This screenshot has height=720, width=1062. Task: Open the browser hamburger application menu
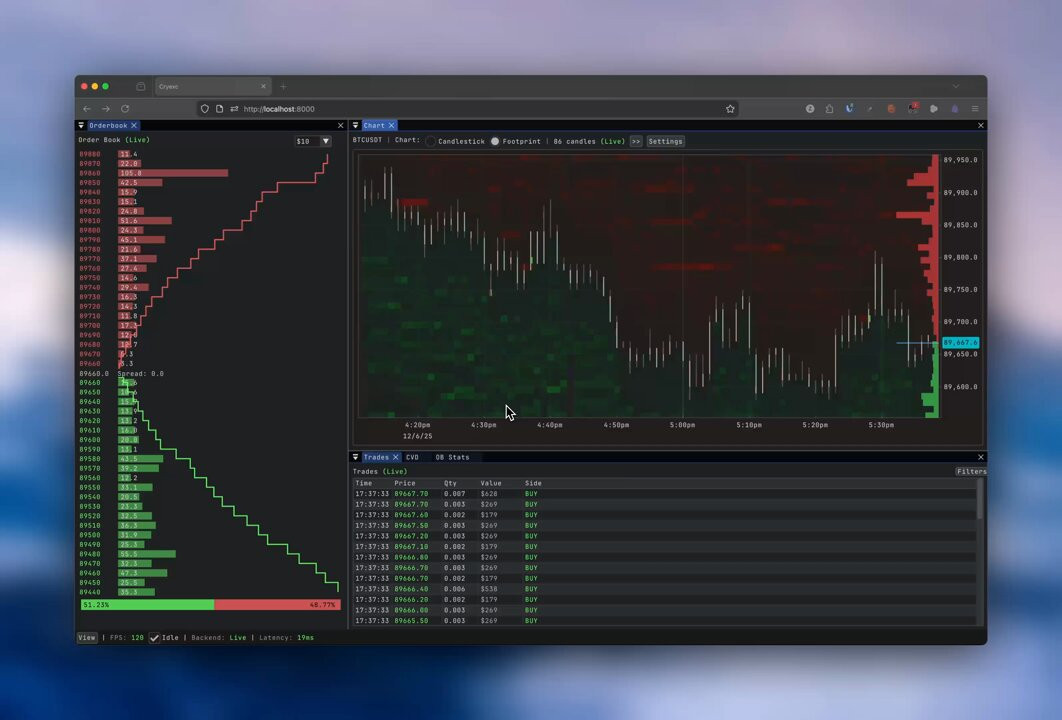975,108
